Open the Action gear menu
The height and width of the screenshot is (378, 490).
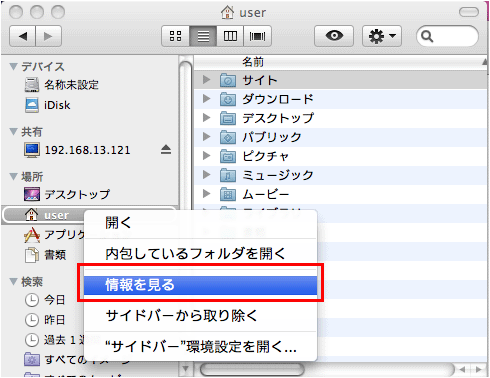point(382,36)
